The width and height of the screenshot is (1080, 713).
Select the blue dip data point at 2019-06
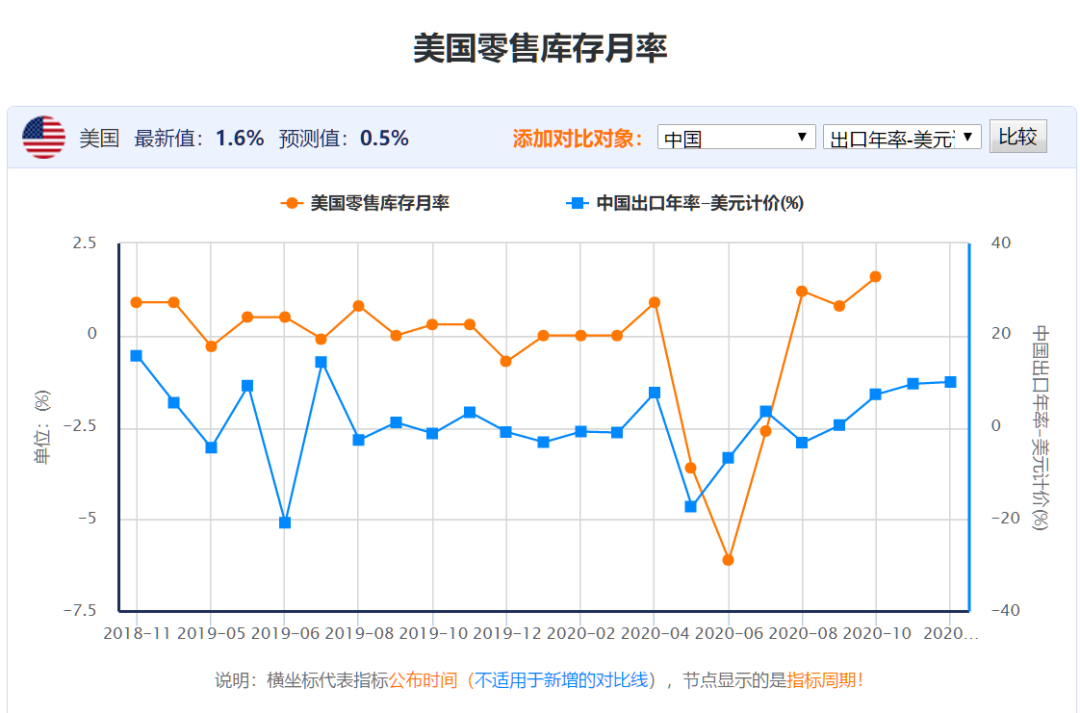pyautogui.click(x=285, y=522)
